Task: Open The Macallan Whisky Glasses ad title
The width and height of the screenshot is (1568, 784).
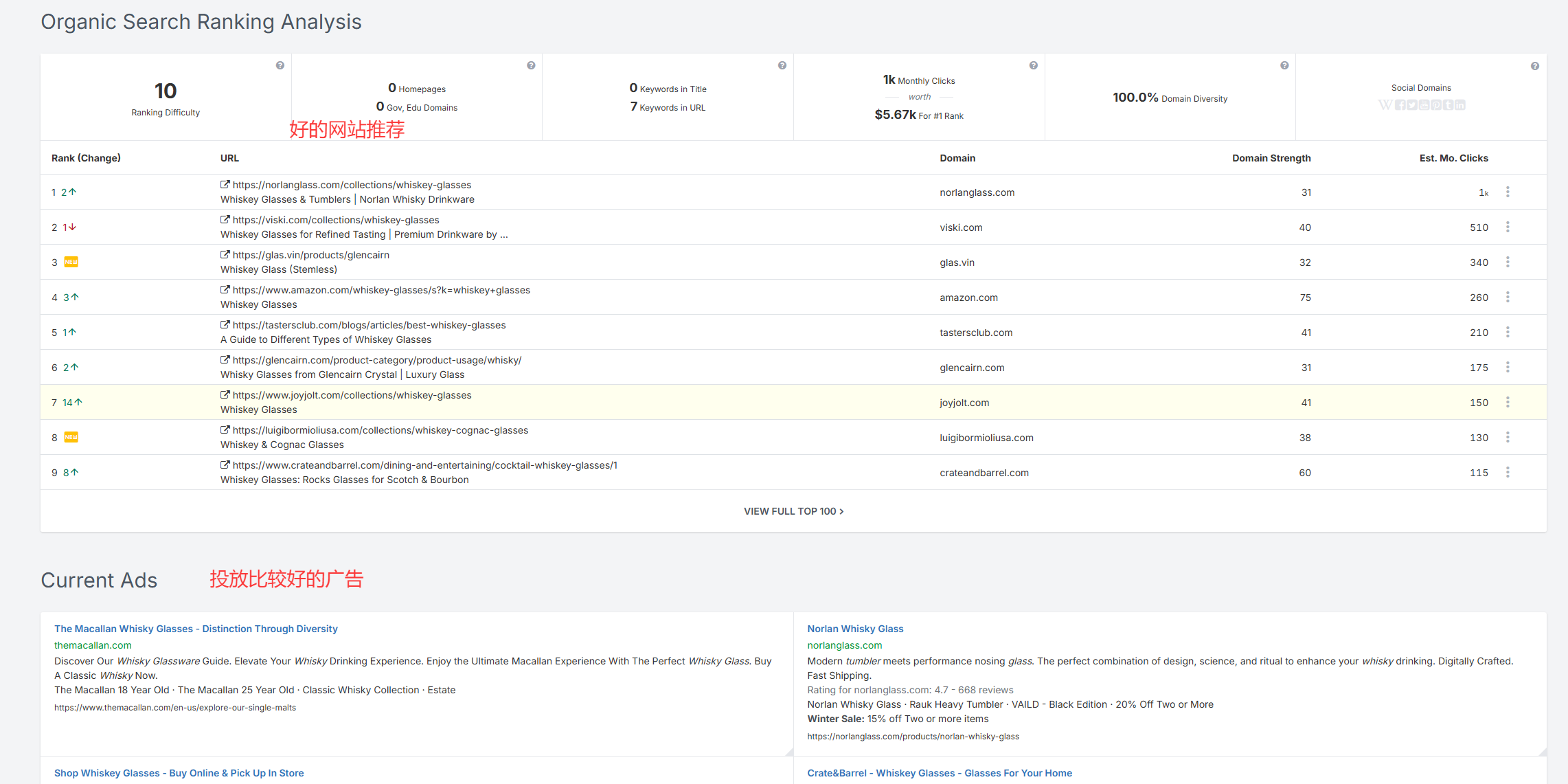Action: (196, 629)
